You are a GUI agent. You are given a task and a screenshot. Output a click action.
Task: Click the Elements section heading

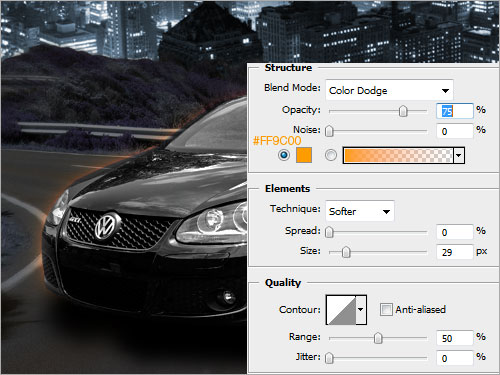point(287,189)
